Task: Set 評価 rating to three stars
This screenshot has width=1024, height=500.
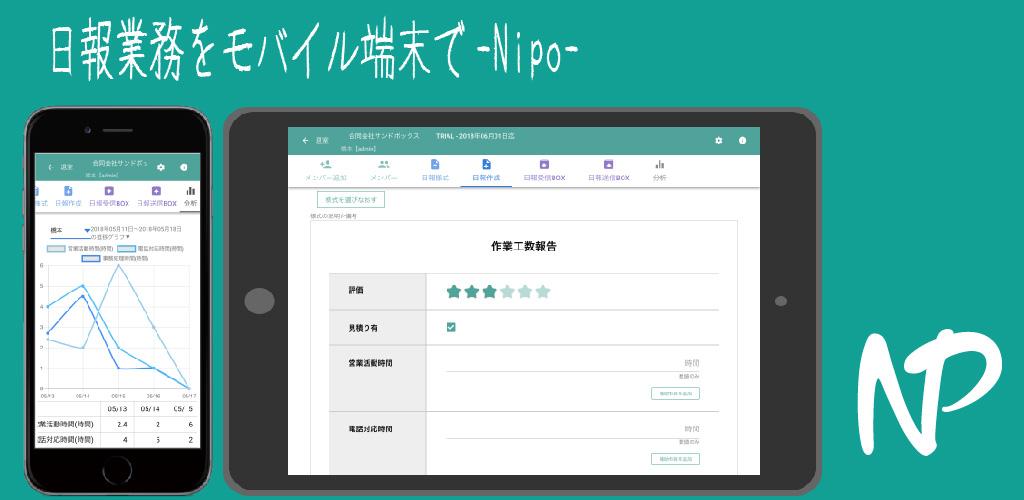Action: (x=489, y=292)
